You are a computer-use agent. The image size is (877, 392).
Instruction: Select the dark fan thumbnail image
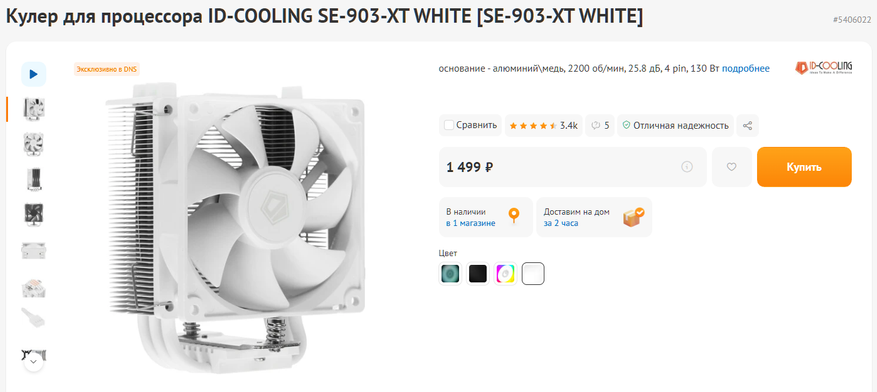(34, 214)
